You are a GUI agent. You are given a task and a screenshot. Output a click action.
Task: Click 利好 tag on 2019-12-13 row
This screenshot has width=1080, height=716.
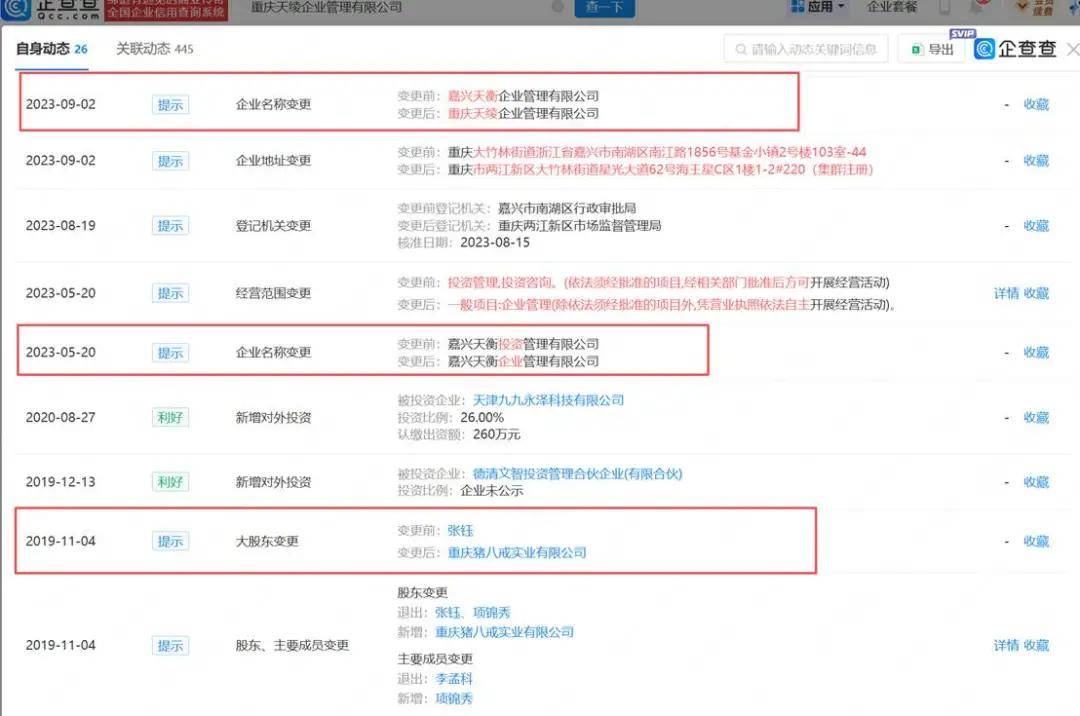[x=170, y=482]
